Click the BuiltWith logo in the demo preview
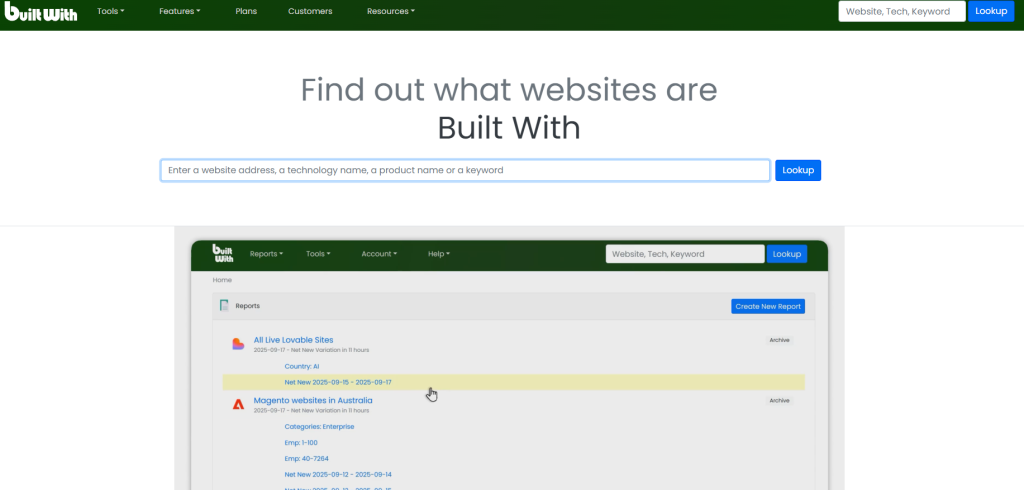This screenshot has width=1024, height=490. 223,253
